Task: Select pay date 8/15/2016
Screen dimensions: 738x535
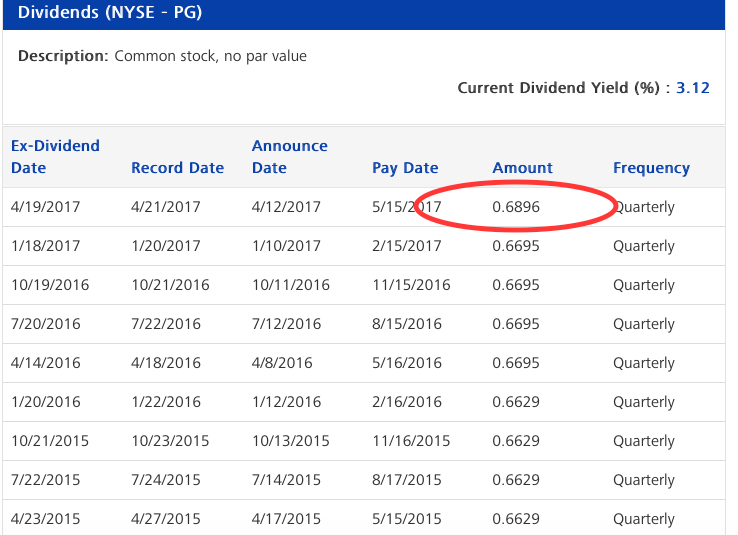Action: 407,324
